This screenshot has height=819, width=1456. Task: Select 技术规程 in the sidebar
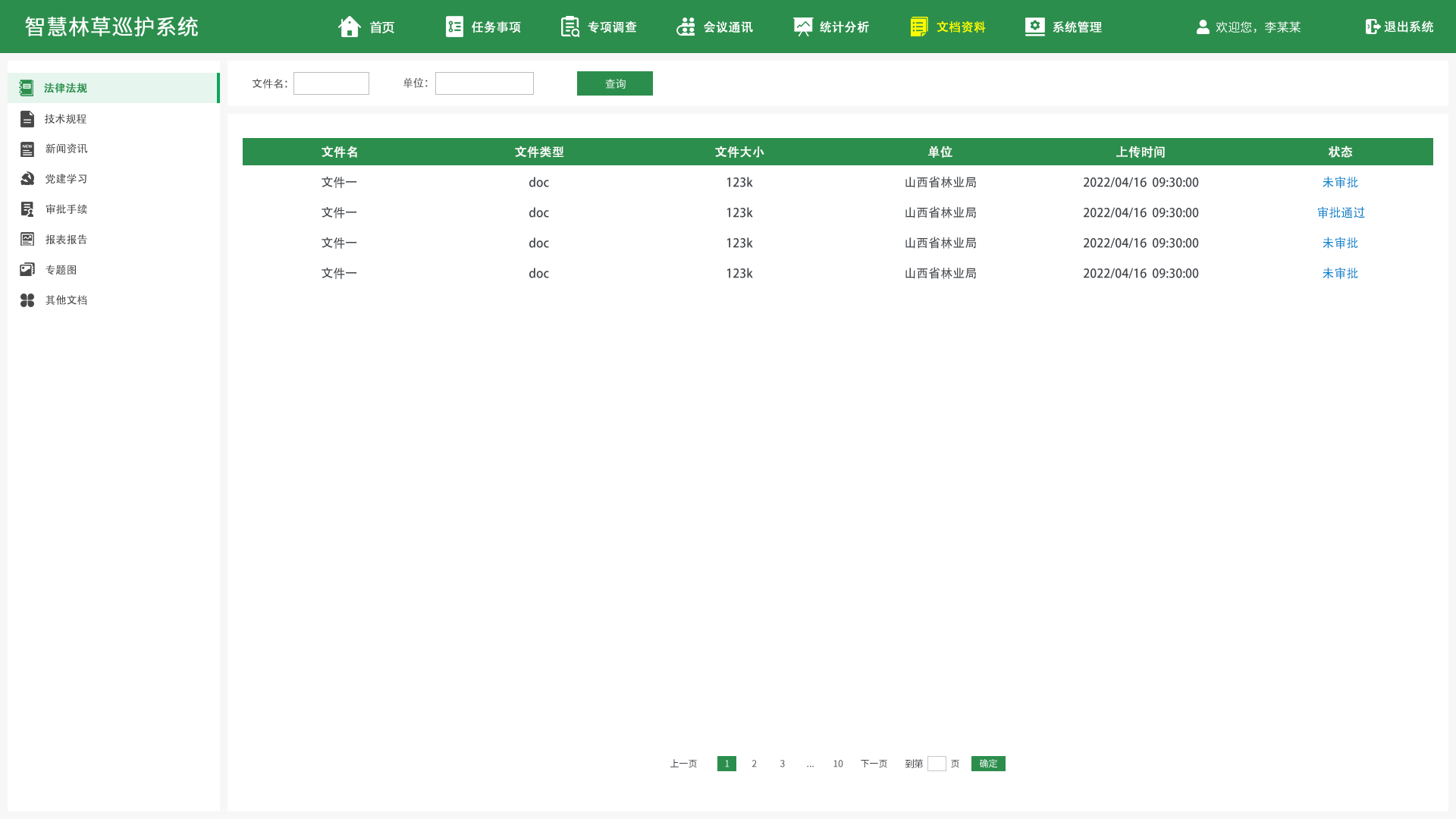coord(65,119)
